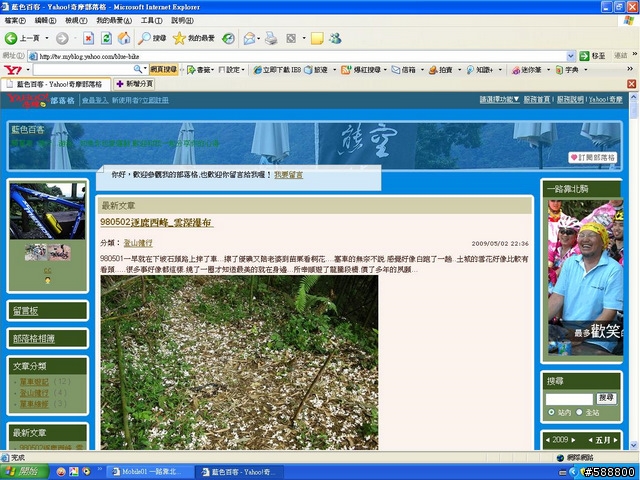
Task: Click the History toolbar icon
Action: coord(228,38)
